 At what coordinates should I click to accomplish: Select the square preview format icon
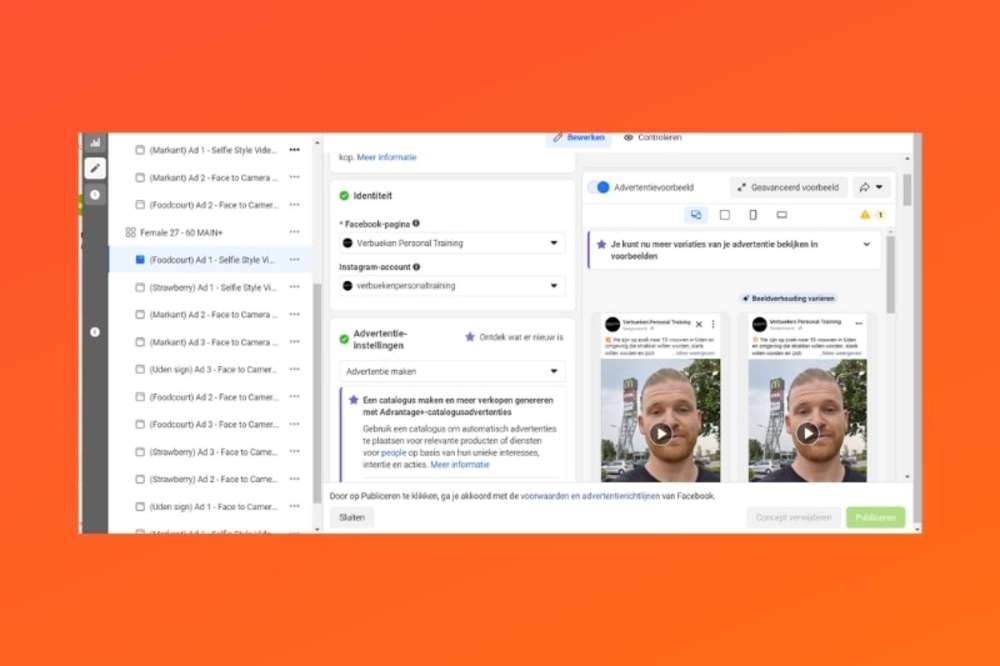click(724, 215)
